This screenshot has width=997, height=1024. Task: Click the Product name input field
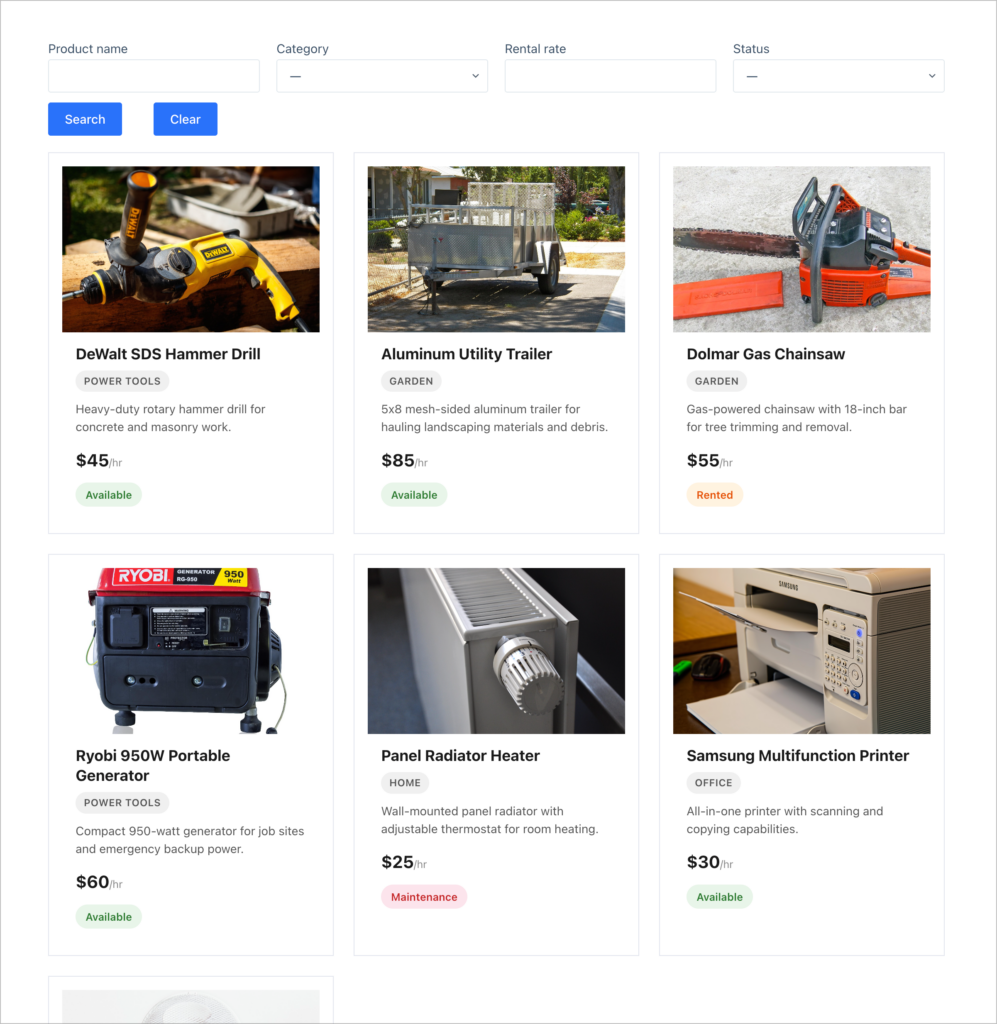[x=153, y=75]
